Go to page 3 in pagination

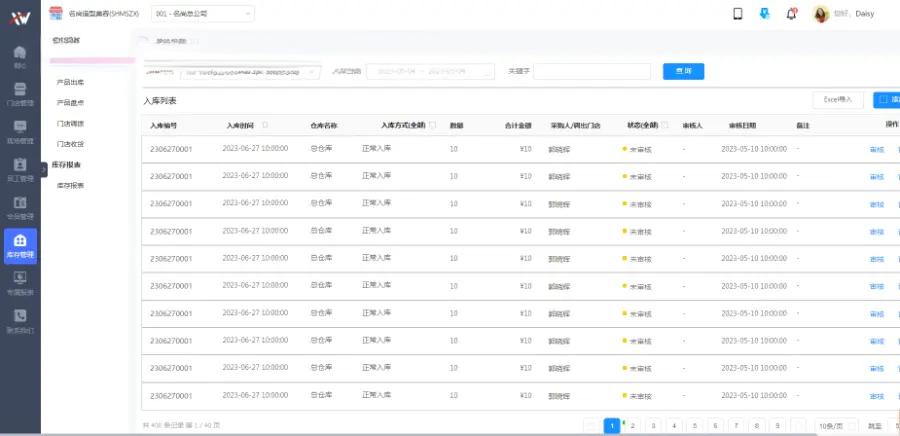[653, 425]
